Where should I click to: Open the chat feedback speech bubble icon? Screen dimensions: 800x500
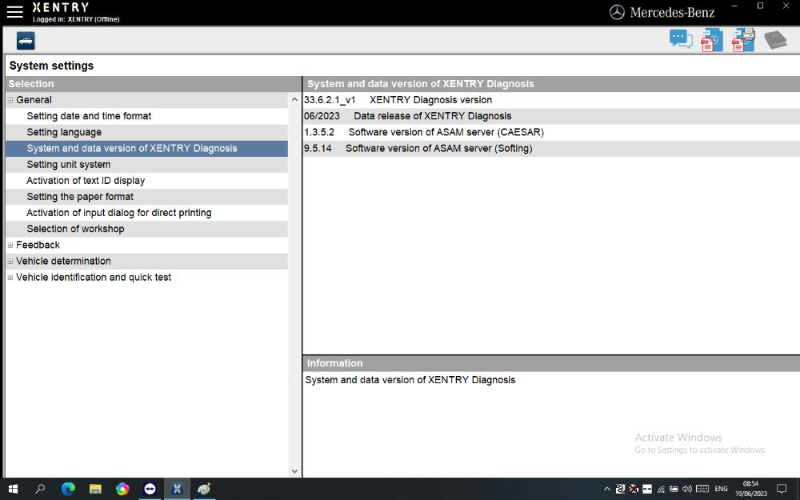click(681, 40)
